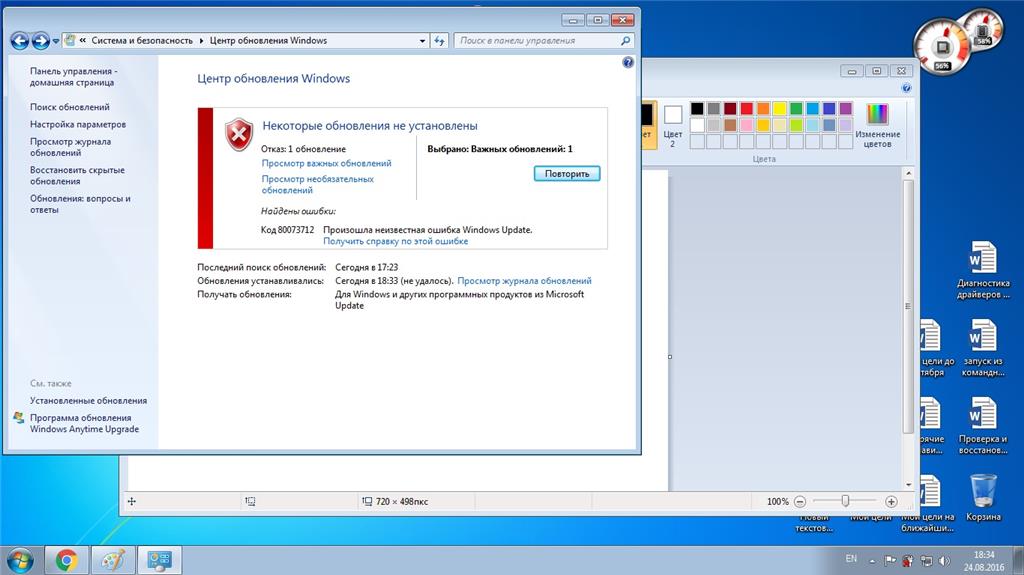Click Paint vertical scrollbar down arrow
The image size is (1024, 575).
[908, 485]
